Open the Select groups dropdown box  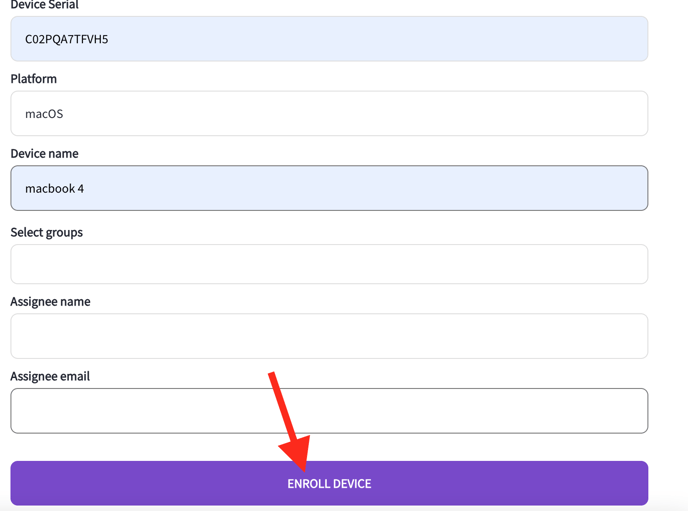tap(329, 264)
